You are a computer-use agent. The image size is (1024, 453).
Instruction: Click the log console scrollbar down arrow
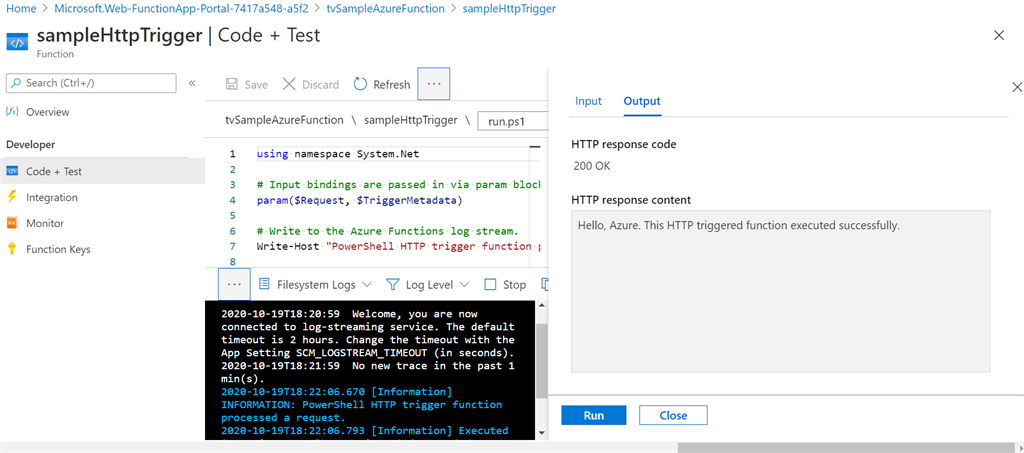click(541, 432)
